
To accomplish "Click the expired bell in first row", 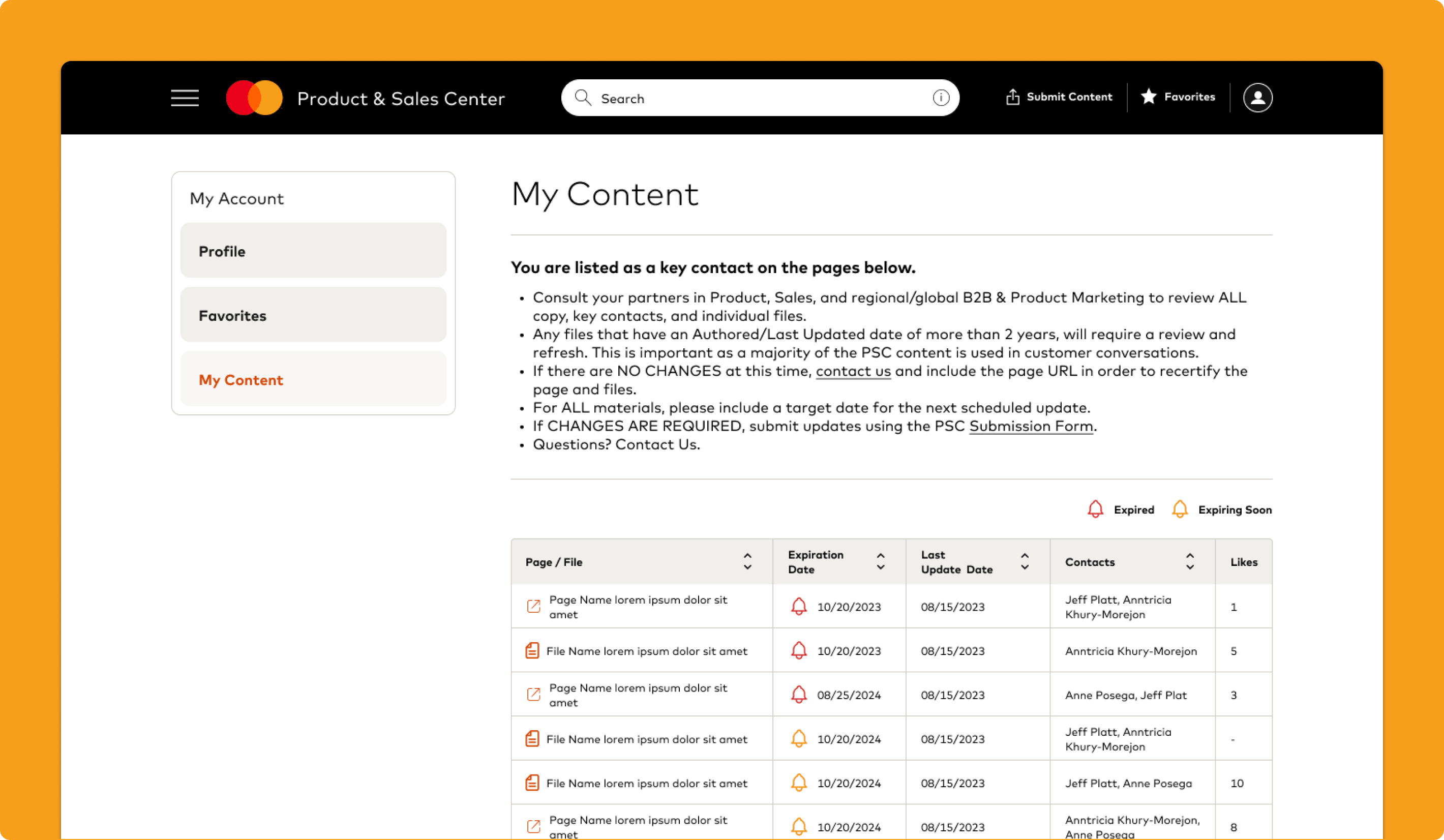I will click(x=798, y=606).
